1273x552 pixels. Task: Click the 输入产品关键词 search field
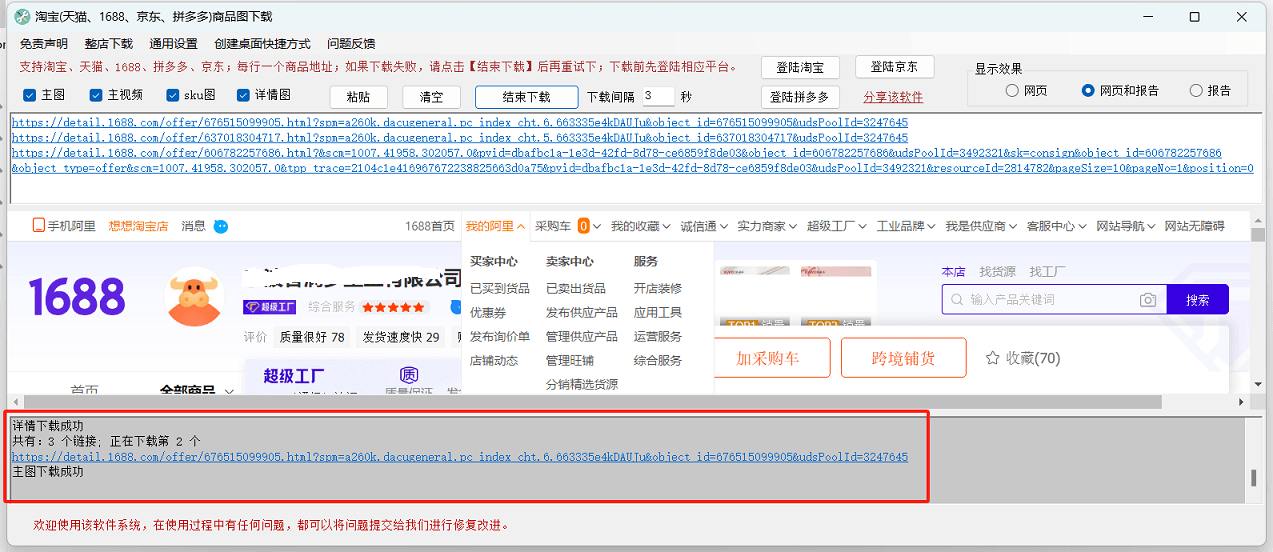coord(1054,300)
